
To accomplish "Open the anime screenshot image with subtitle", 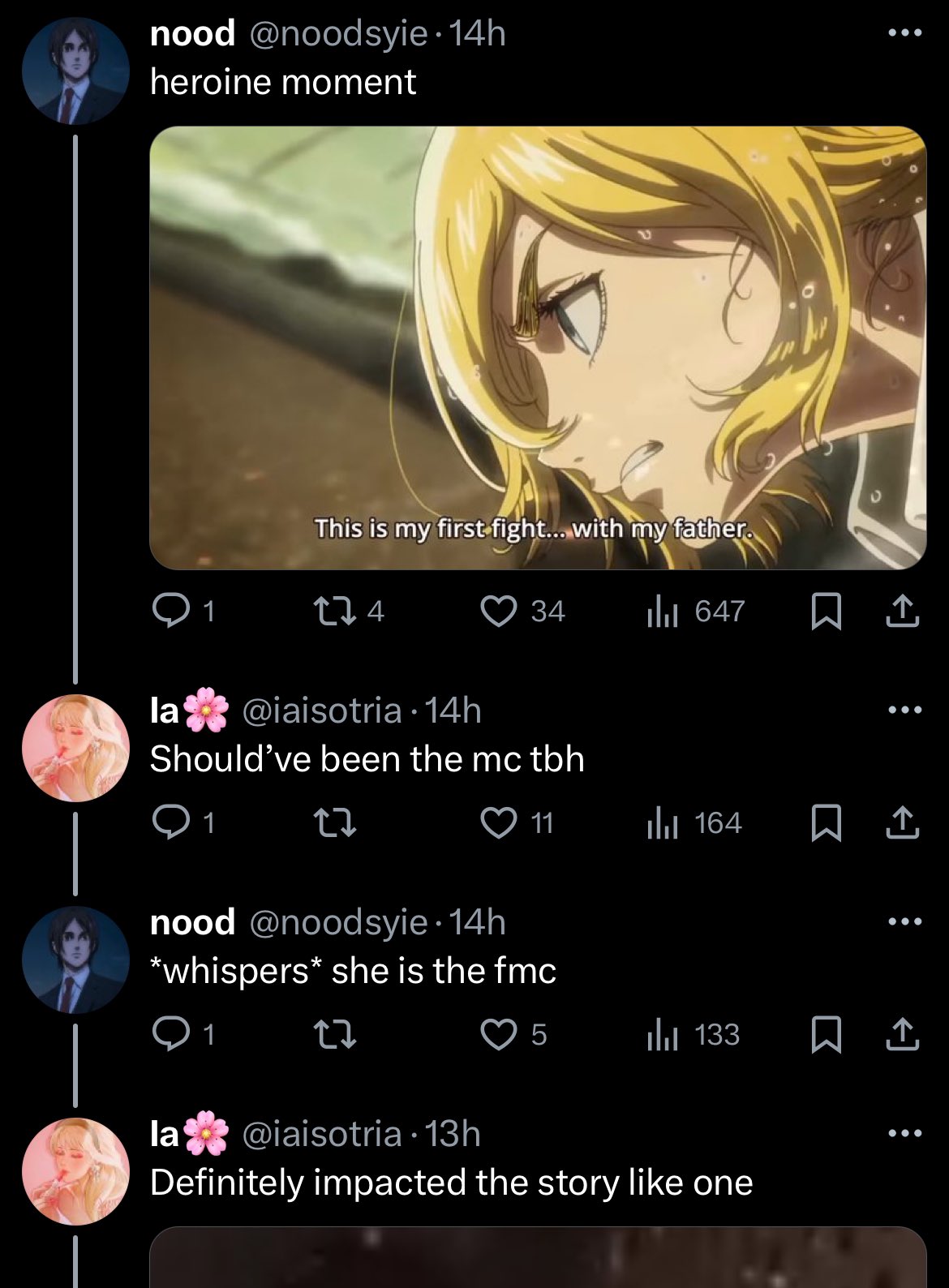I will click(538, 348).
